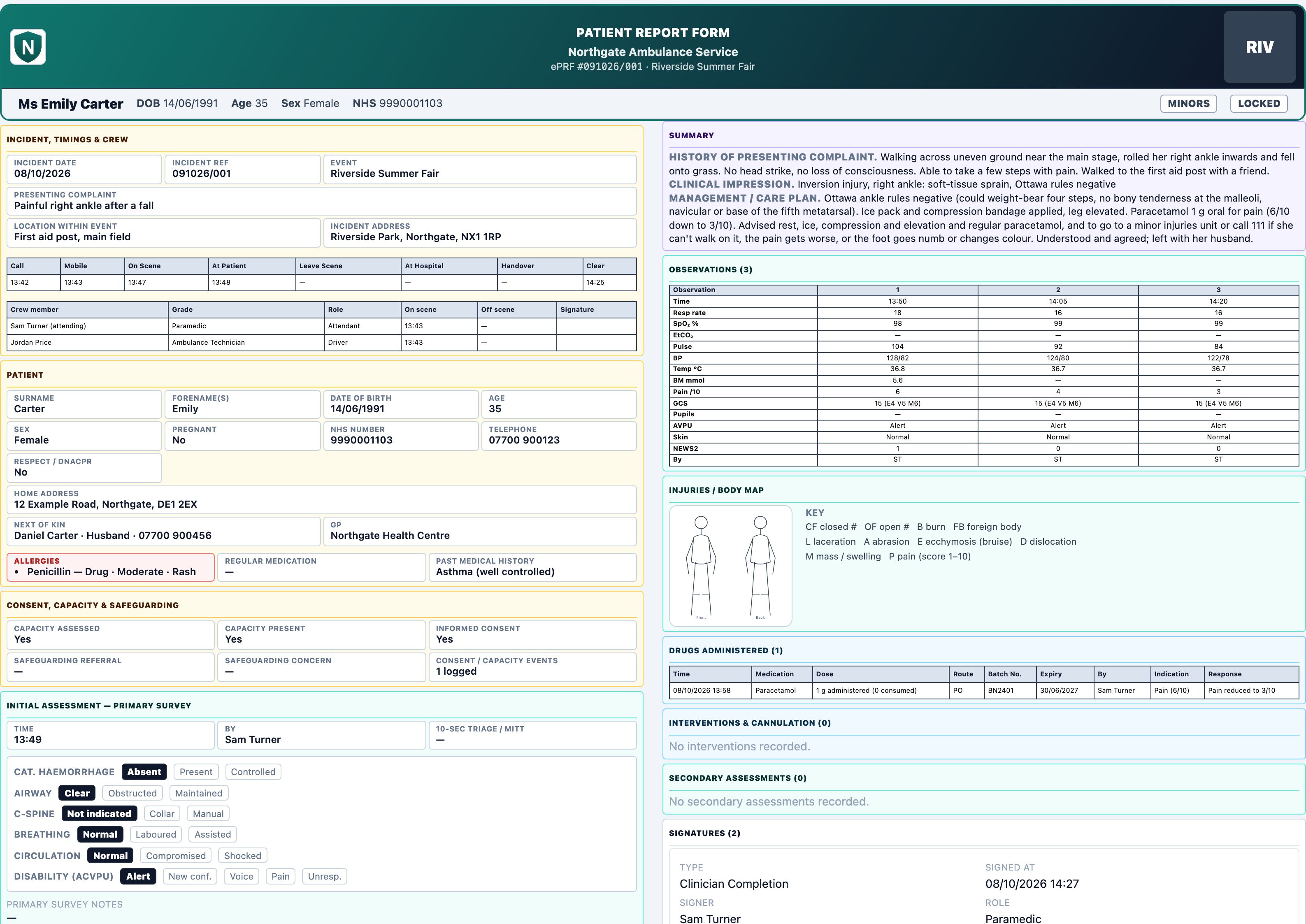Click the LOCKED status tag
This screenshot has width=1306, height=924.
1259,104
